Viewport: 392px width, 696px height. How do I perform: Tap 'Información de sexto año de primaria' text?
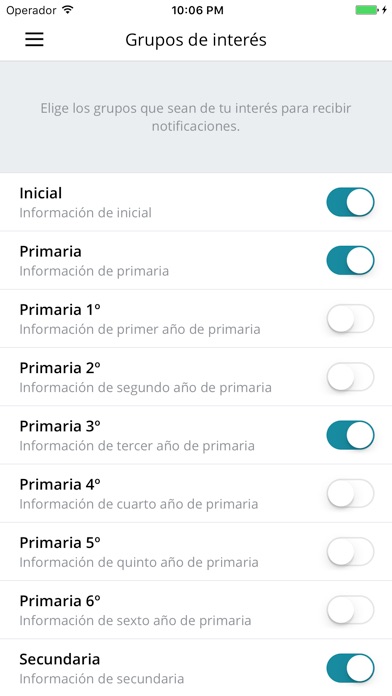pyautogui.click(x=135, y=620)
